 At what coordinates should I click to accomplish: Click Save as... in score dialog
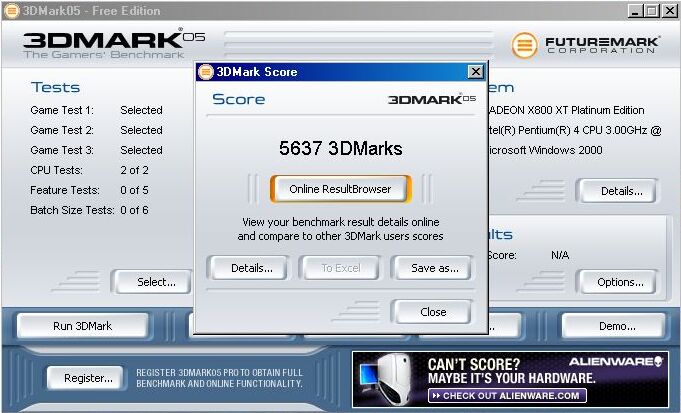pos(432,268)
